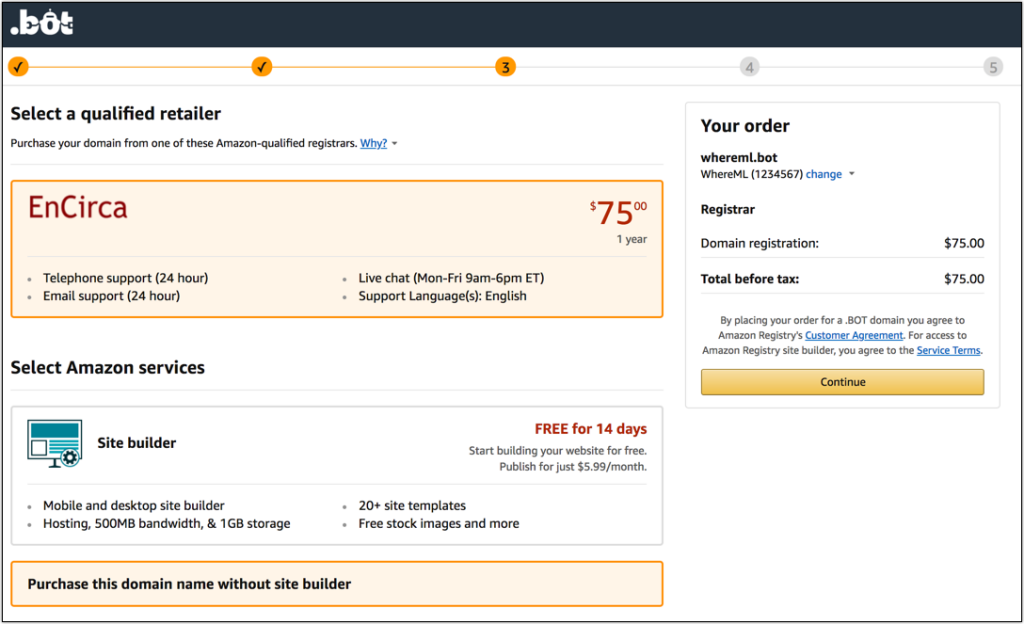Jump to step 5 in progress bar
The image size is (1024, 624).
993,67
